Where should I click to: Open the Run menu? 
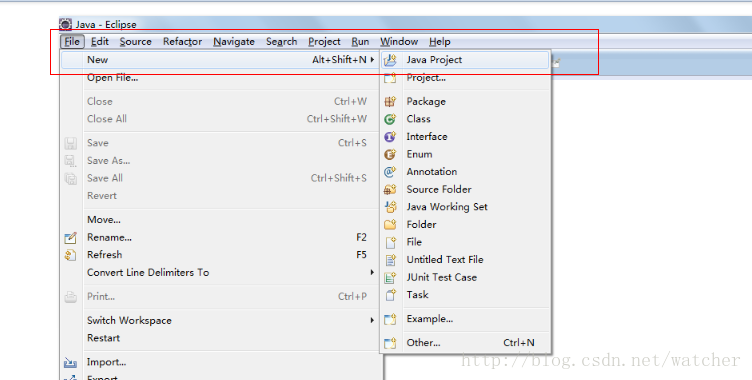360,42
